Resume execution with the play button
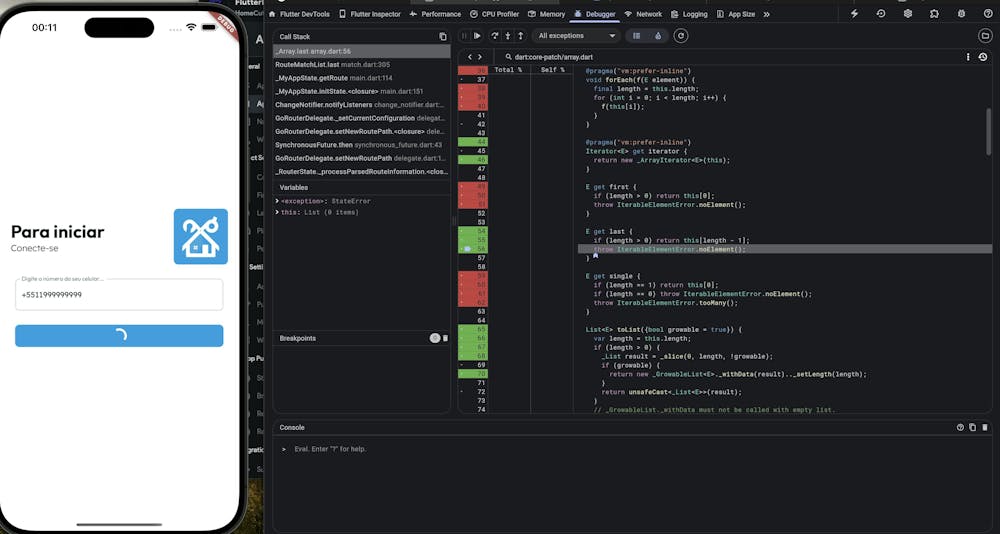 pos(477,36)
